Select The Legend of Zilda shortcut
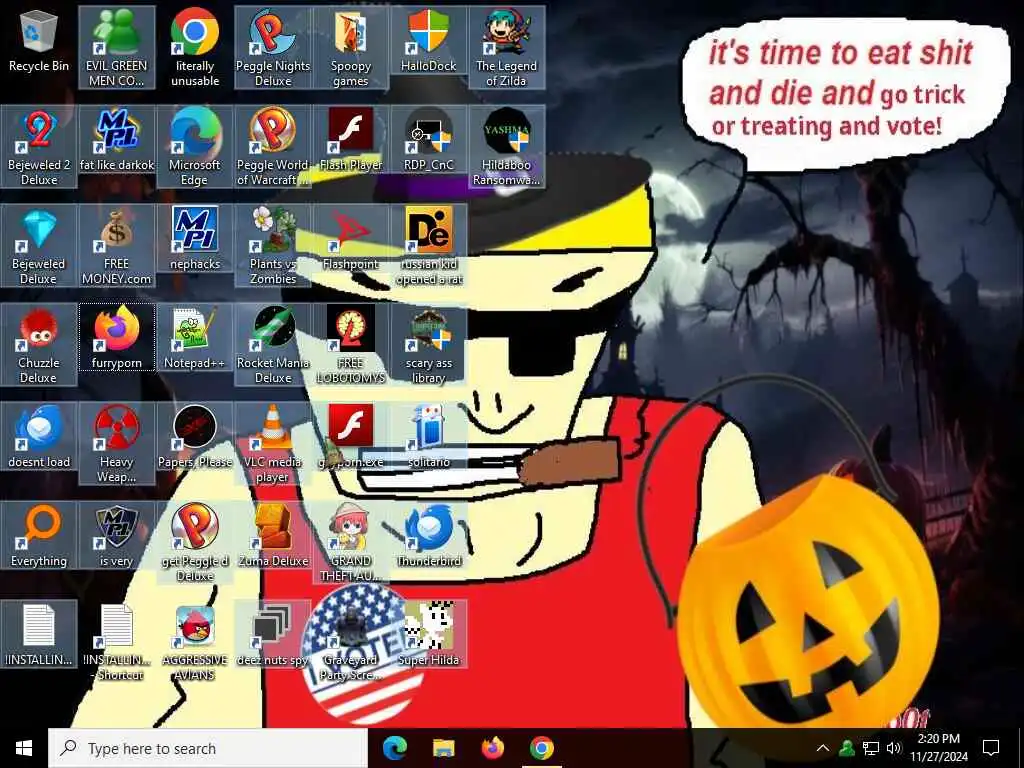The height and width of the screenshot is (768, 1024). pyautogui.click(x=507, y=47)
